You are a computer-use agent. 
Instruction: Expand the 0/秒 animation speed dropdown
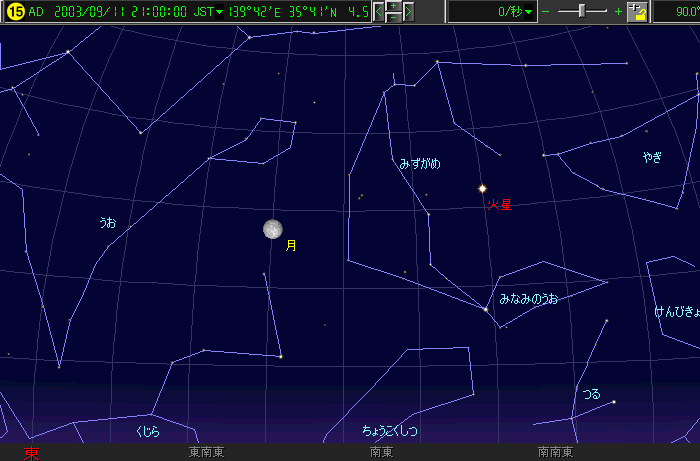tap(529, 12)
